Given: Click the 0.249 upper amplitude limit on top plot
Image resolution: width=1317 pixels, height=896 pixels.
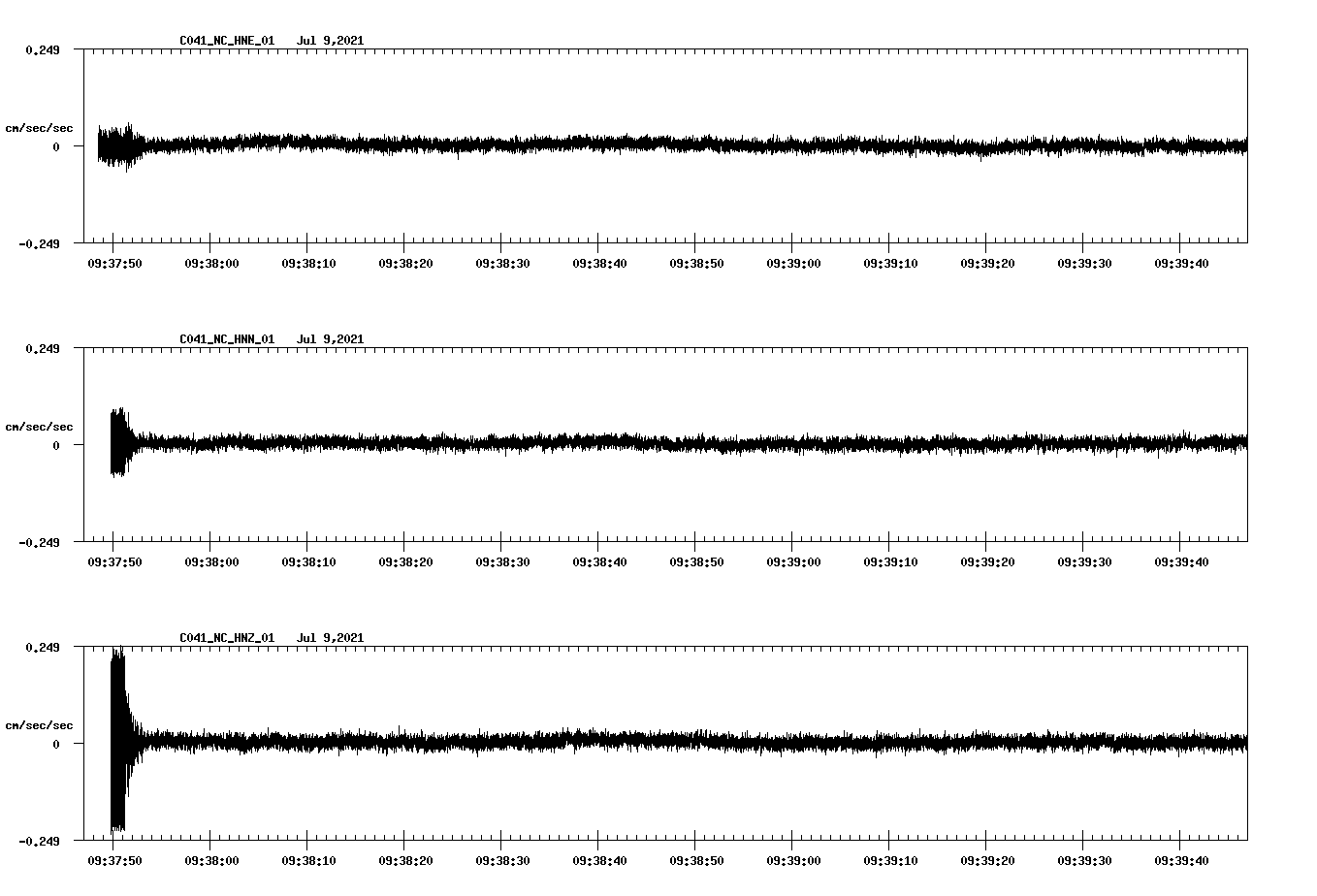Looking at the screenshot, I should (41, 50).
